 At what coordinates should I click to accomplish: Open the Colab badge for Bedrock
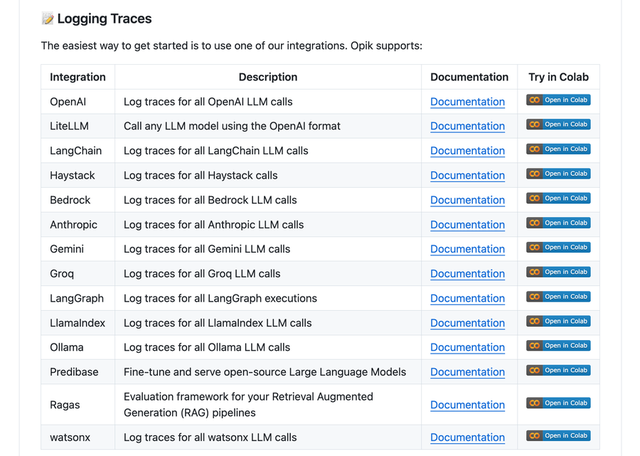(x=558, y=198)
